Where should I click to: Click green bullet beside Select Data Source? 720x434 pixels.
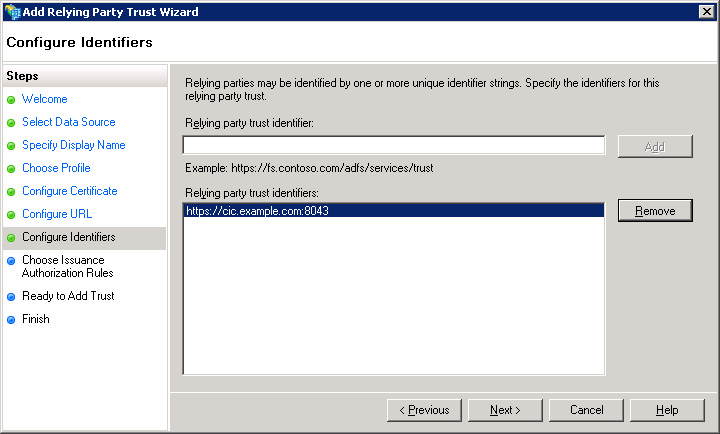tap(12, 123)
